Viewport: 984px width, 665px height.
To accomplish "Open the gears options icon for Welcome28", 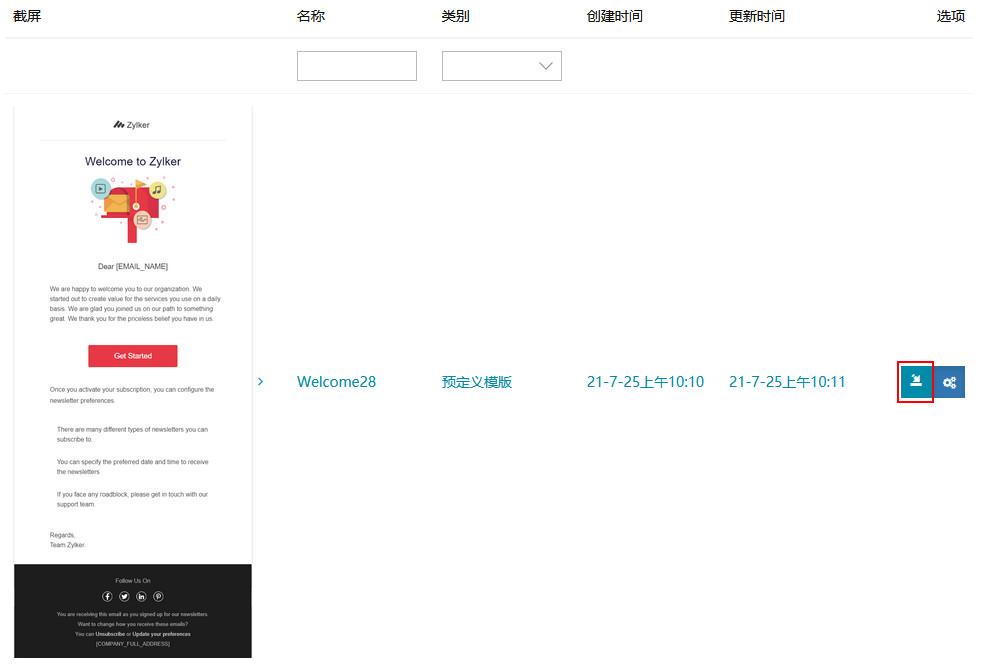I will pyautogui.click(x=949, y=381).
